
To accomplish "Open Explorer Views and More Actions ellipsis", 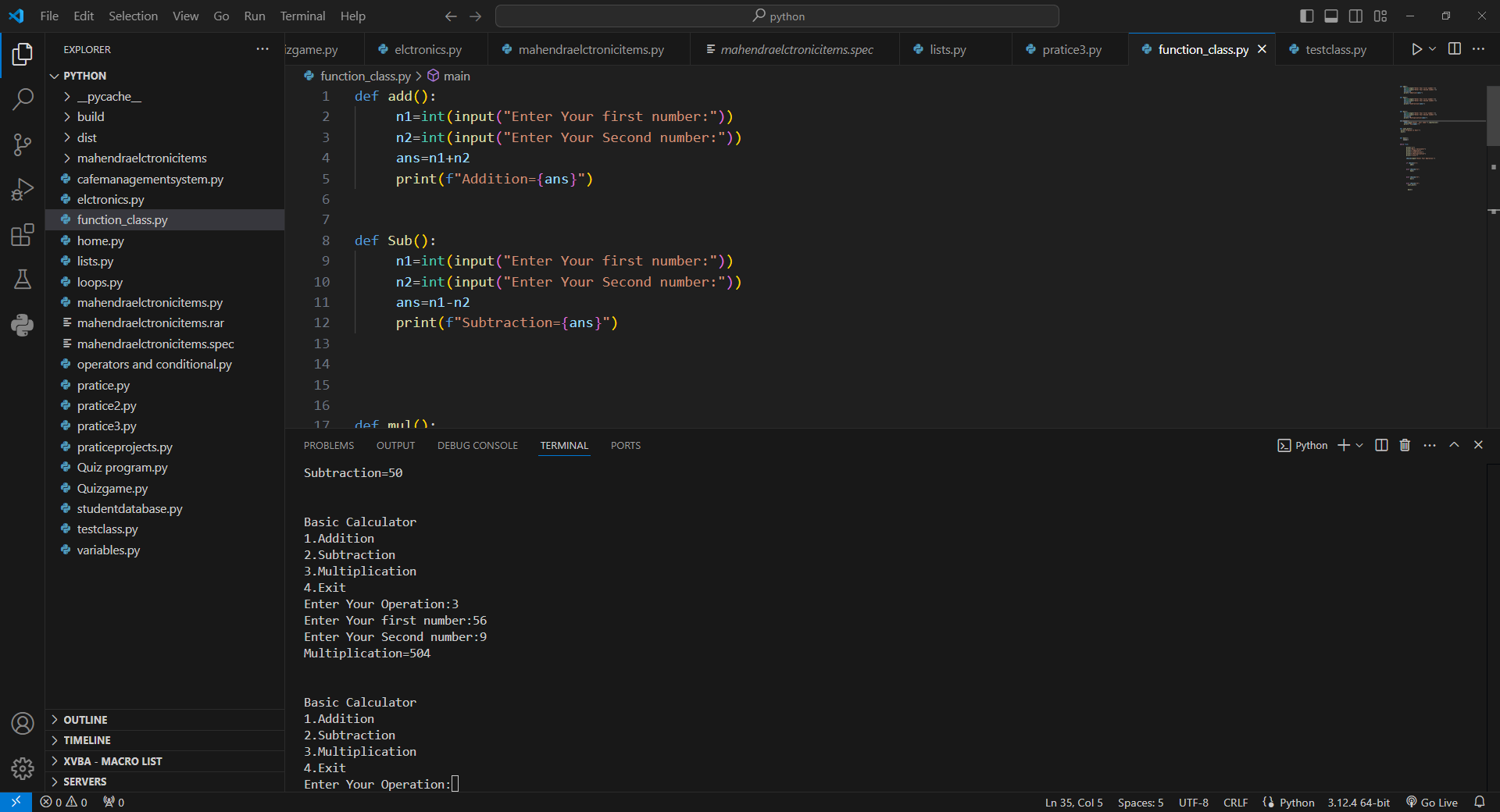I will click(x=262, y=49).
